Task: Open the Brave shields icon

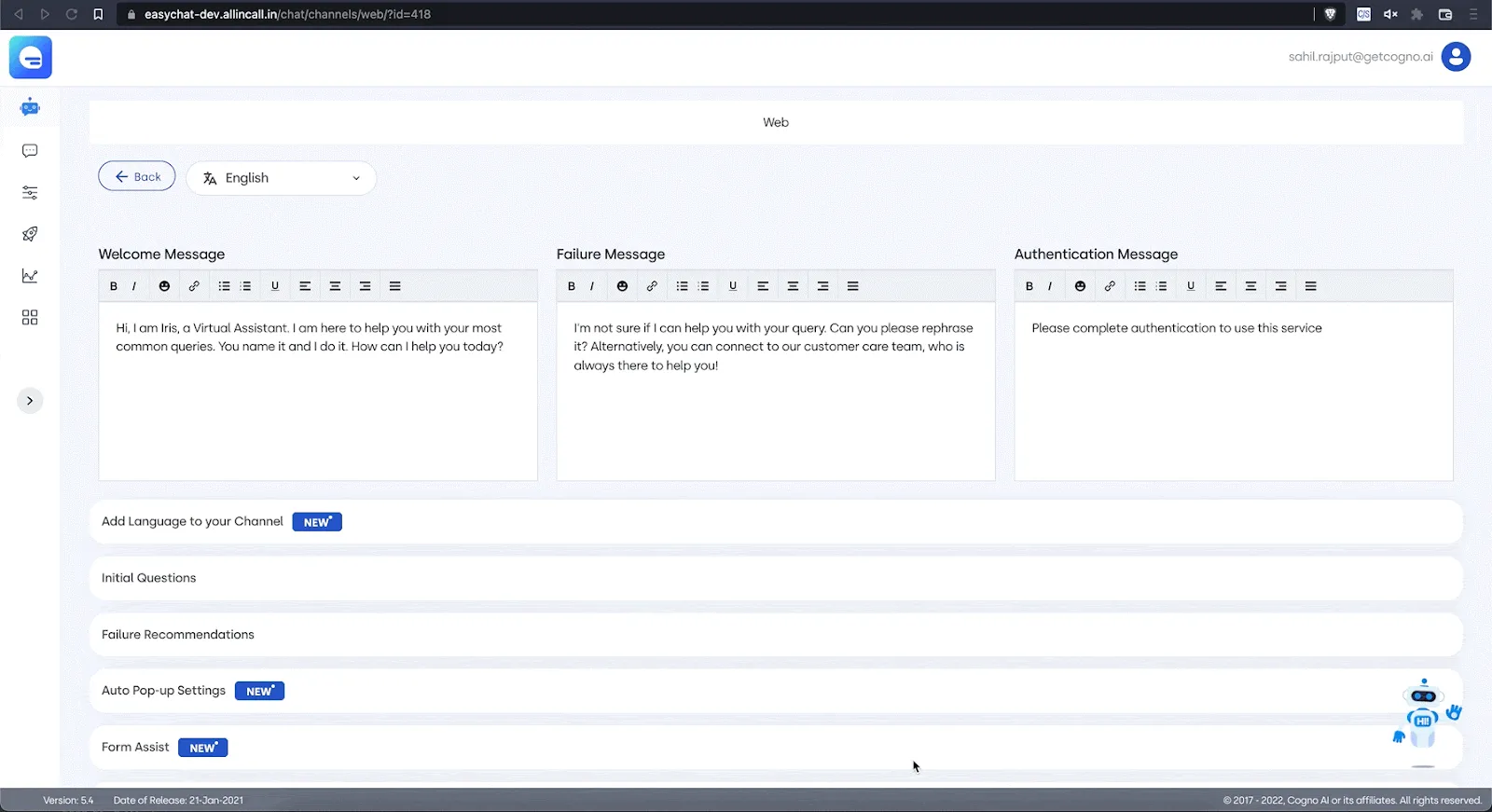Action: [x=1331, y=14]
